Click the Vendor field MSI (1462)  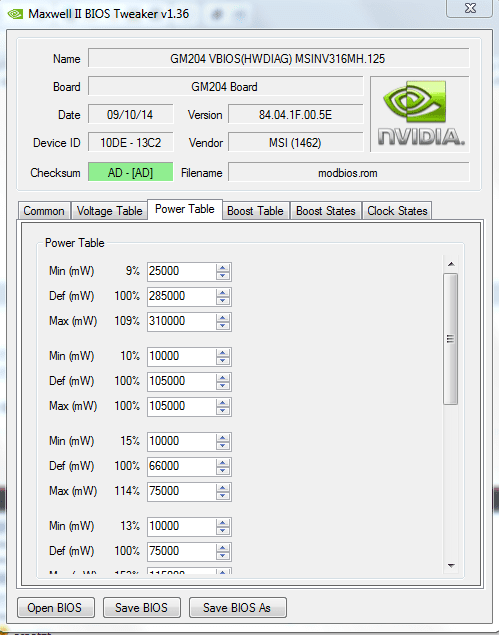(x=295, y=142)
